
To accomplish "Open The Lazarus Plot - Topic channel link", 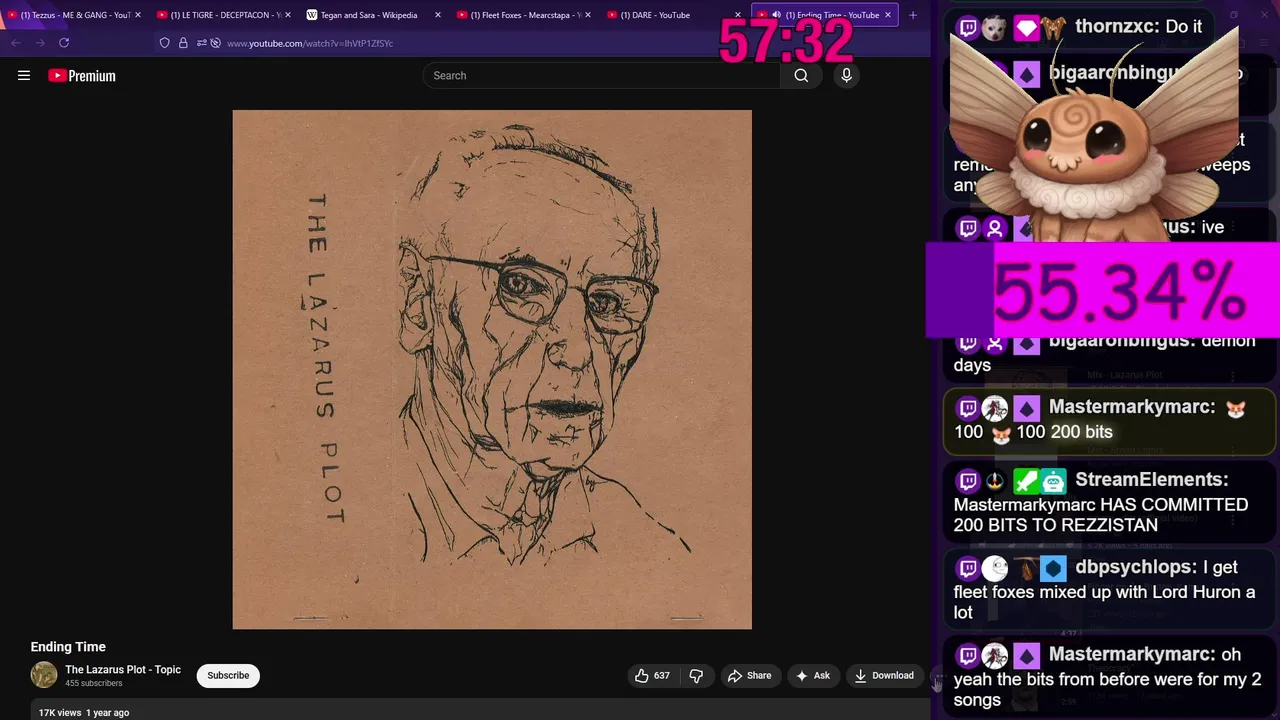I will point(123,670).
